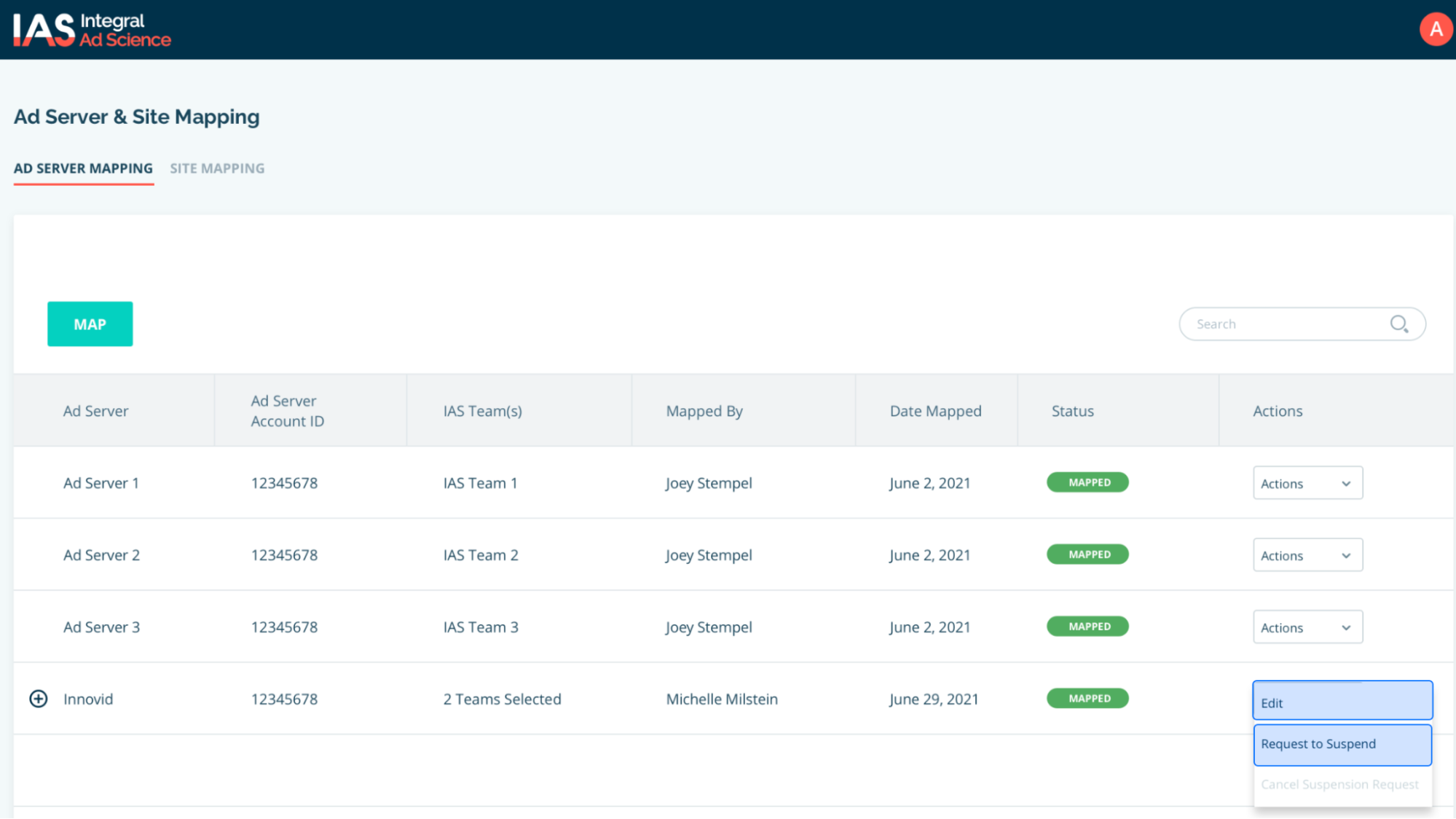Click the MAPPED status badge for Innovid

(x=1087, y=698)
